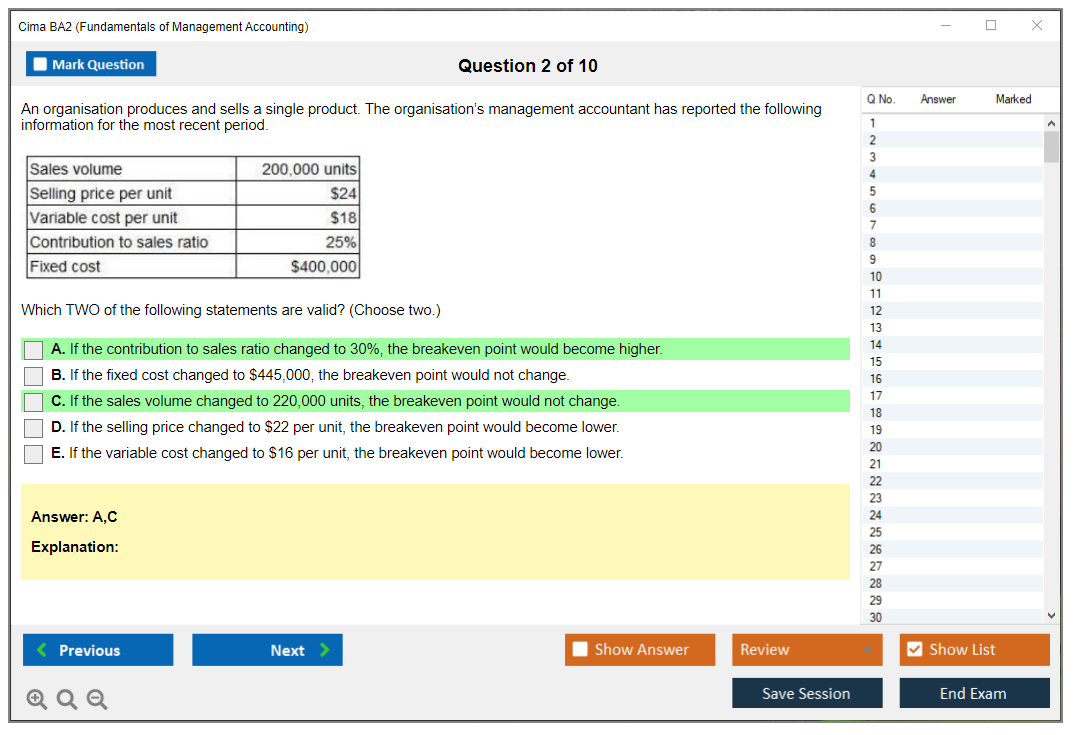
Task: Check answer option E about variable cost
Action: pyautogui.click(x=34, y=454)
